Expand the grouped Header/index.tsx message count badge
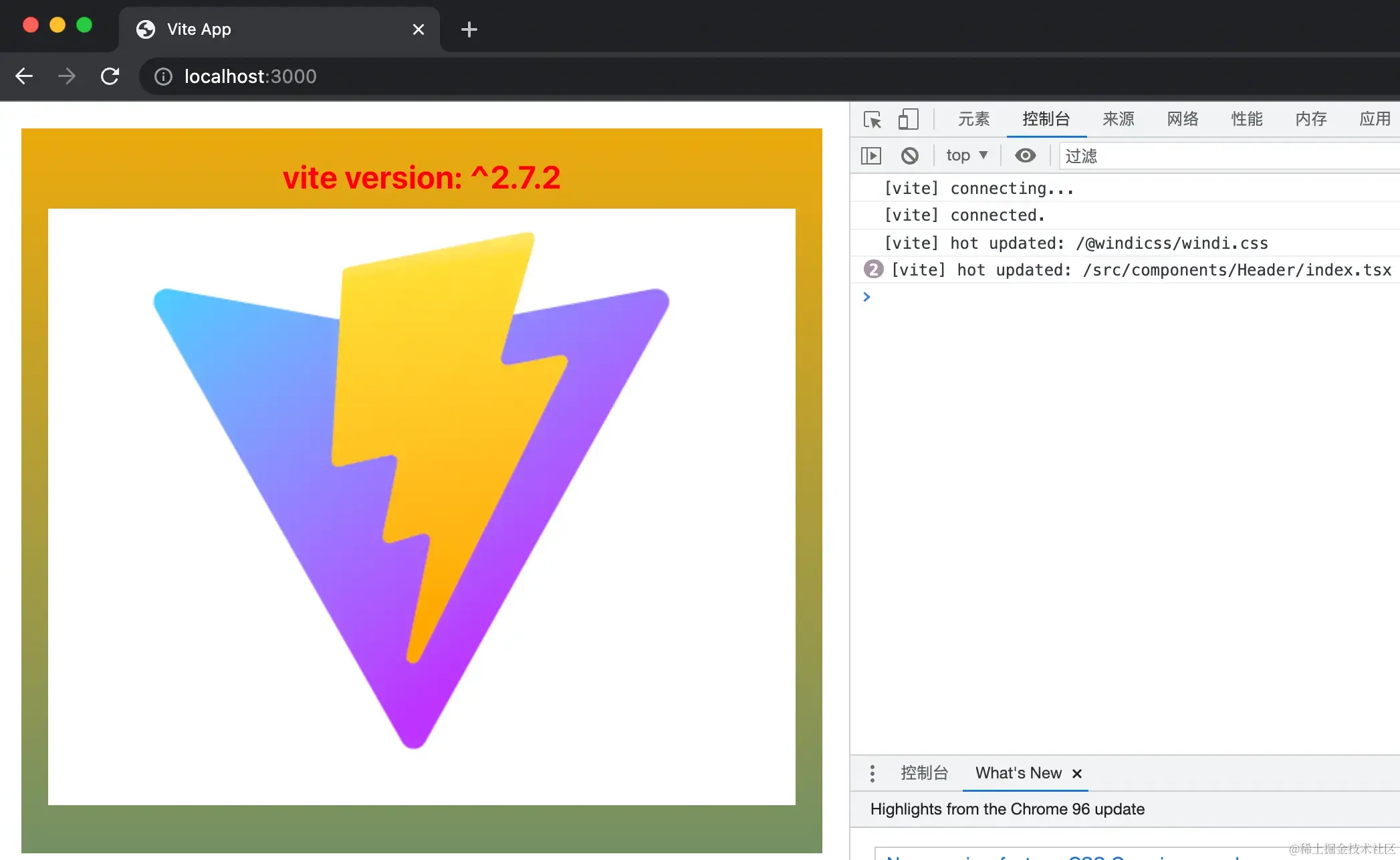Viewport: 1400px width, 860px height. click(x=873, y=270)
